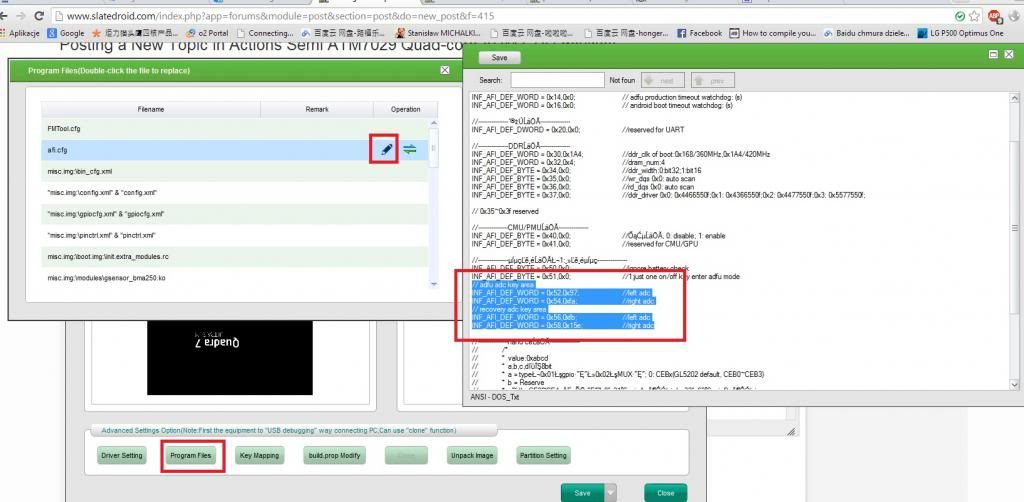
Task: Click the Key Mapping button
Action: click(259, 455)
